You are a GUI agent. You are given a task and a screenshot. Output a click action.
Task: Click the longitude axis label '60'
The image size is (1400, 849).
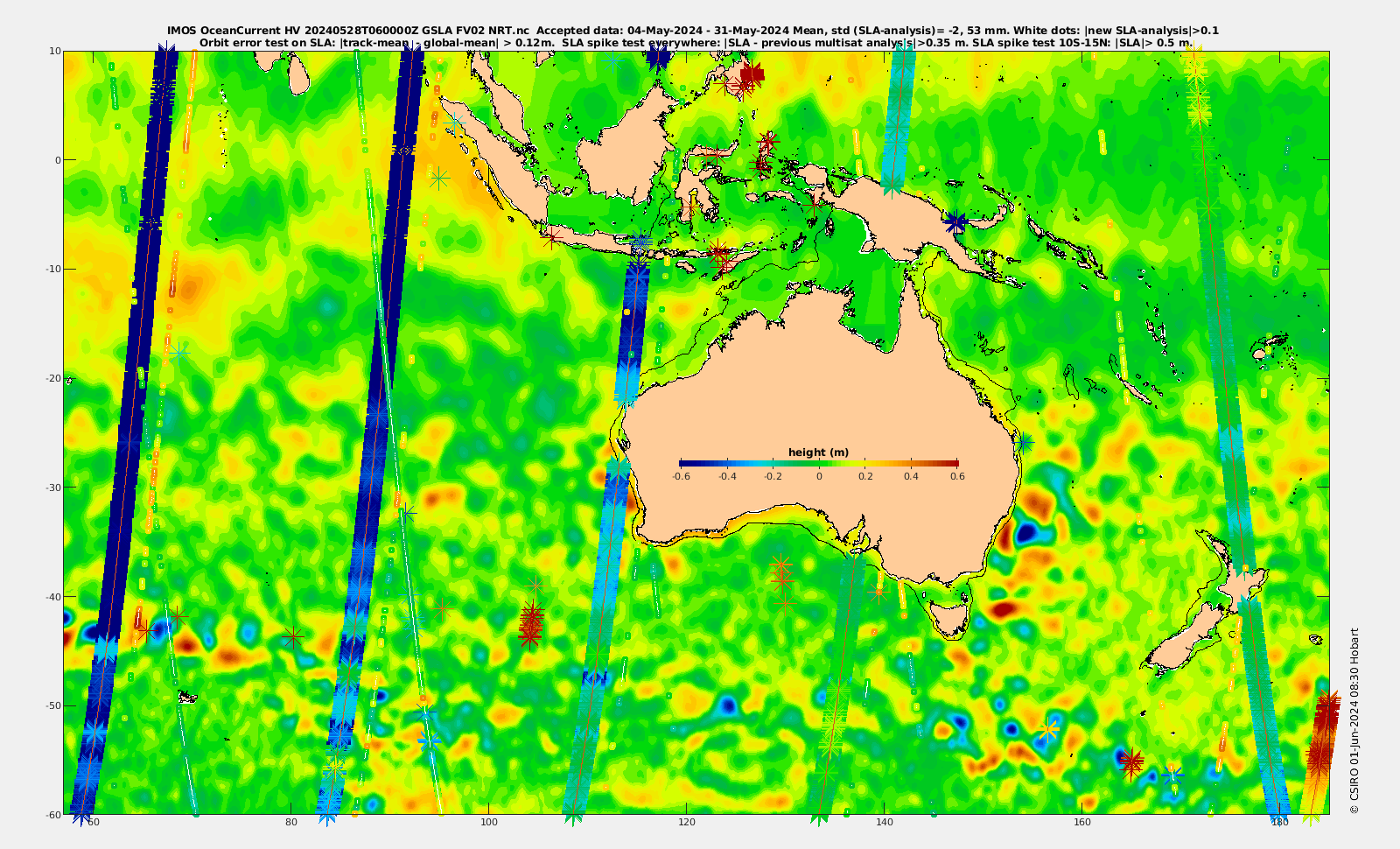[94, 822]
